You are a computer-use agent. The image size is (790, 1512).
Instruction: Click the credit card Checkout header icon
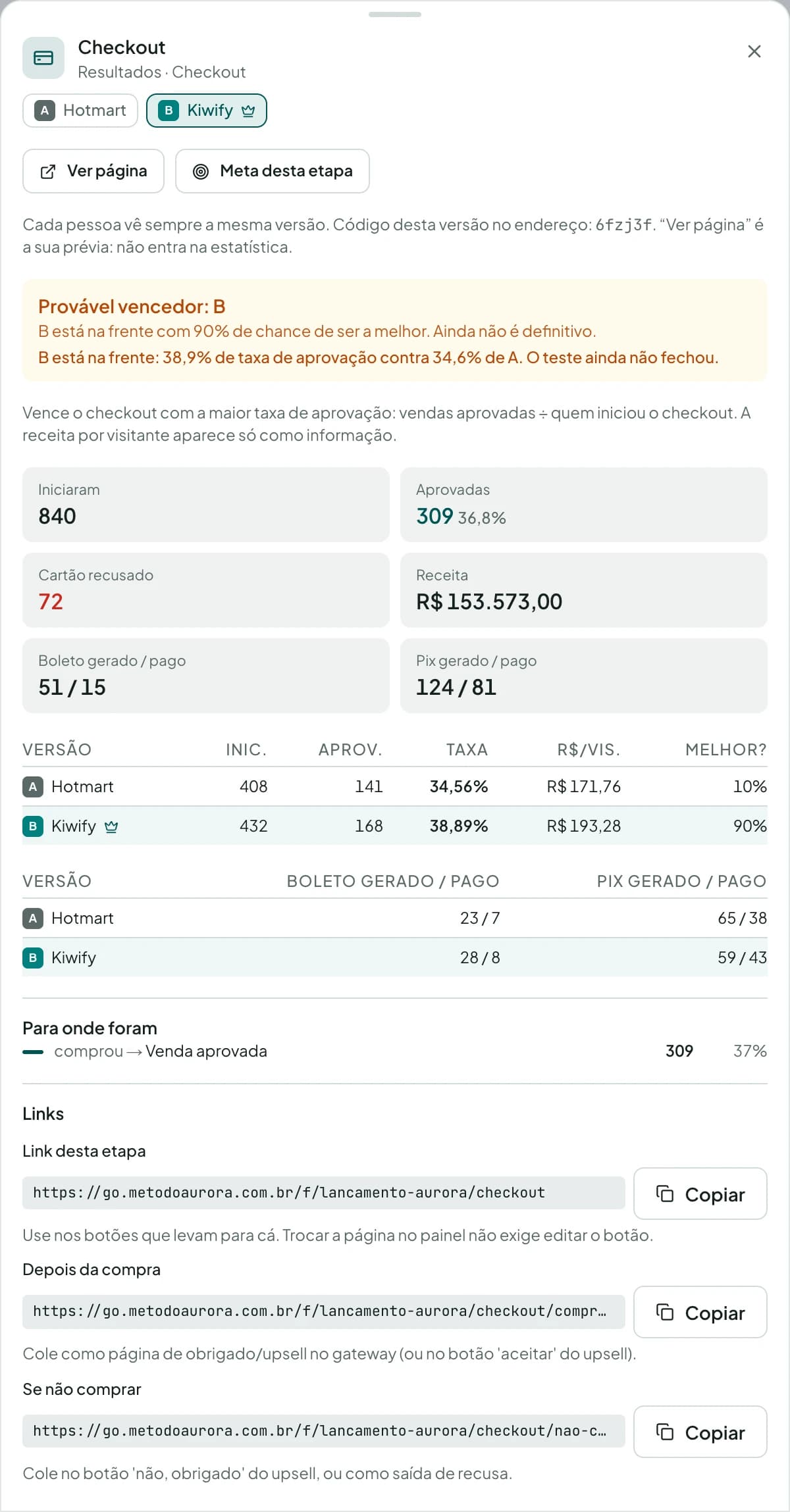coord(43,58)
